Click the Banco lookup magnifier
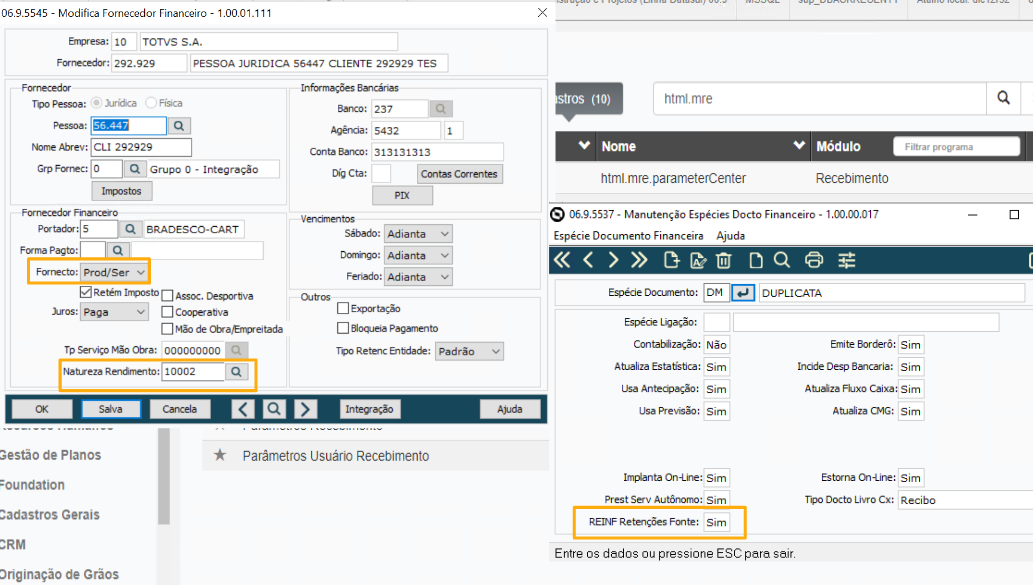The width and height of the screenshot is (1033, 585). coord(441,109)
